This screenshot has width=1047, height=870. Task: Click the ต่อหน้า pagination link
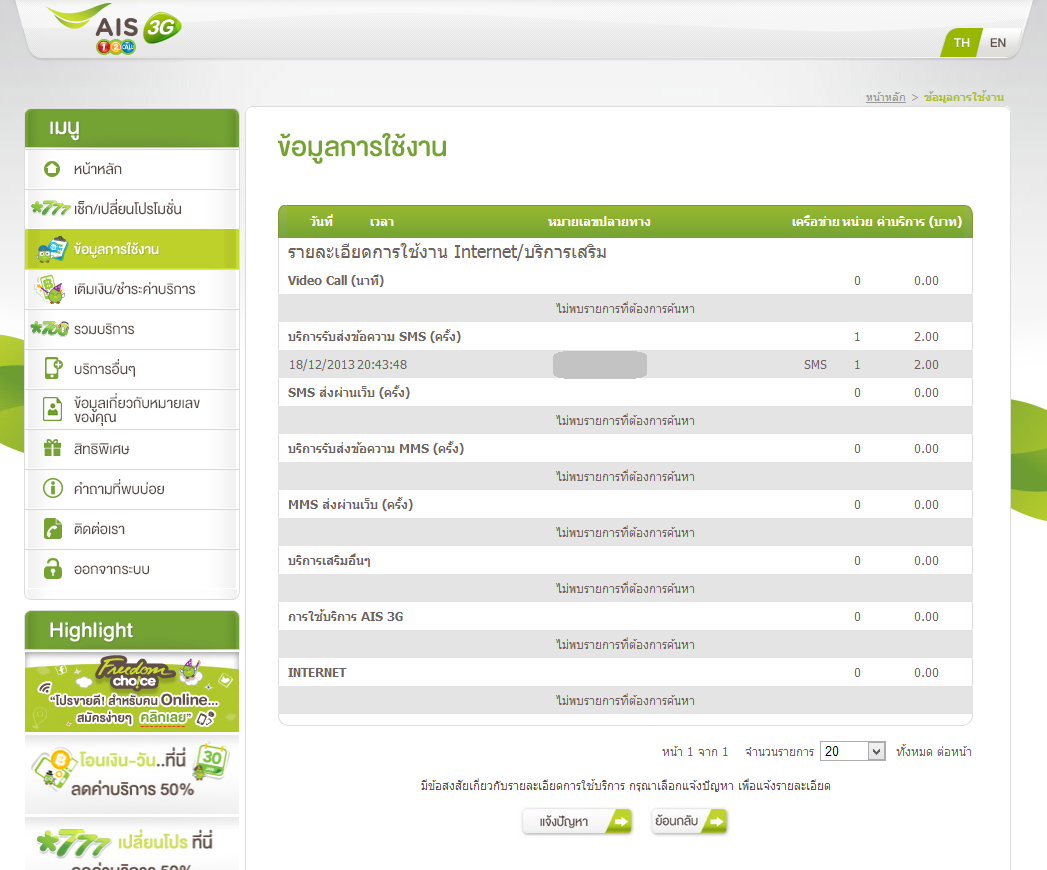[x=954, y=752]
